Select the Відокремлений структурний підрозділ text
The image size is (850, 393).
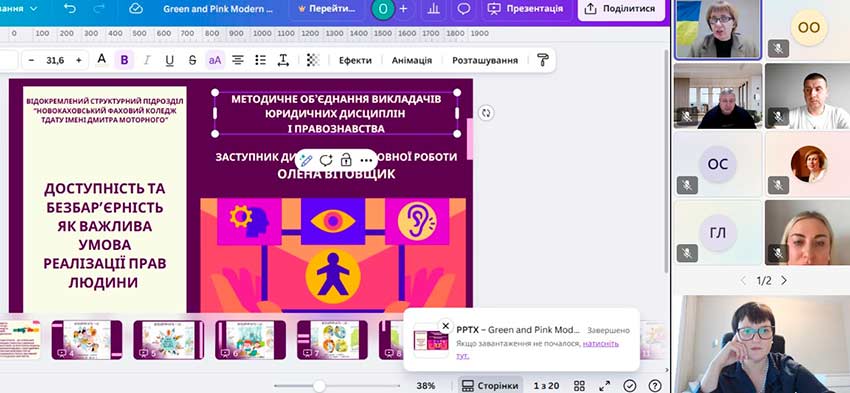tap(105, 110)
